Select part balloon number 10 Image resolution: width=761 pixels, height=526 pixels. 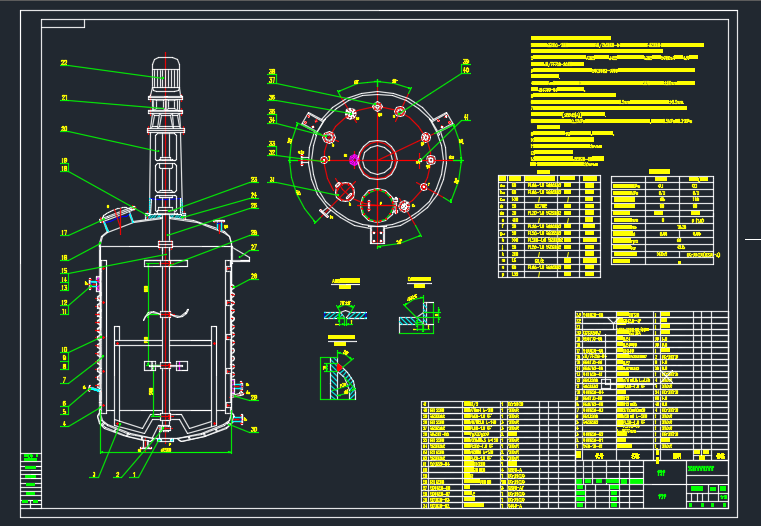(x=64, y=350)
